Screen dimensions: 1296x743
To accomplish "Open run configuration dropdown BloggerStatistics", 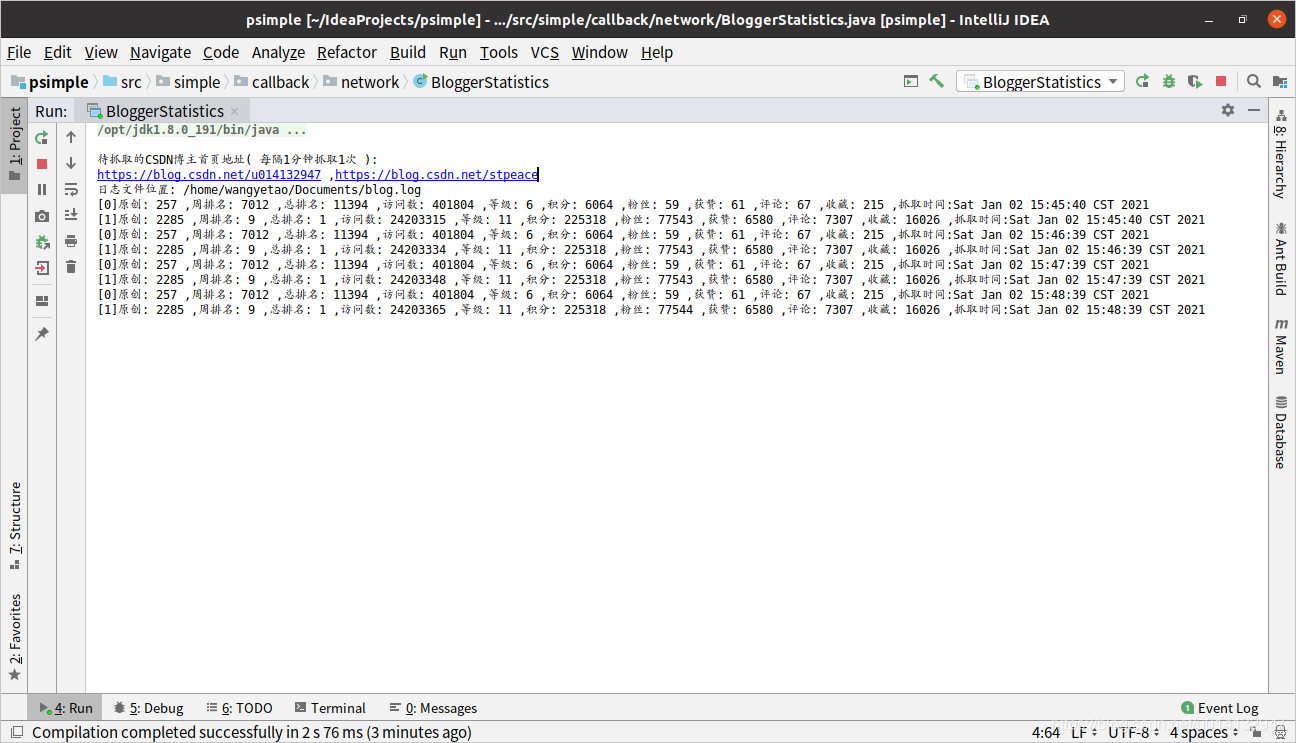I will 1040,82.
